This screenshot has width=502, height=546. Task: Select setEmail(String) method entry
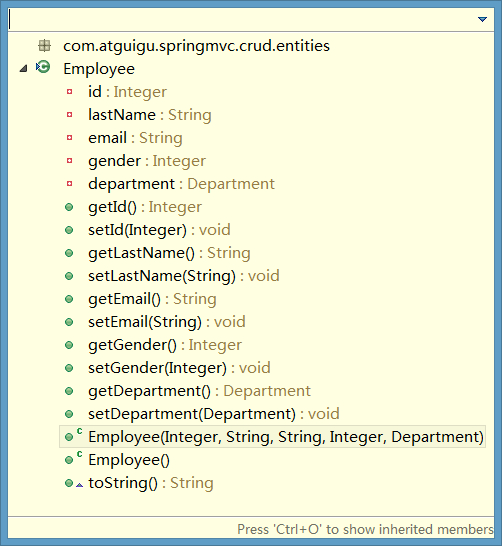pyautogui.click(x=167, y=322)
